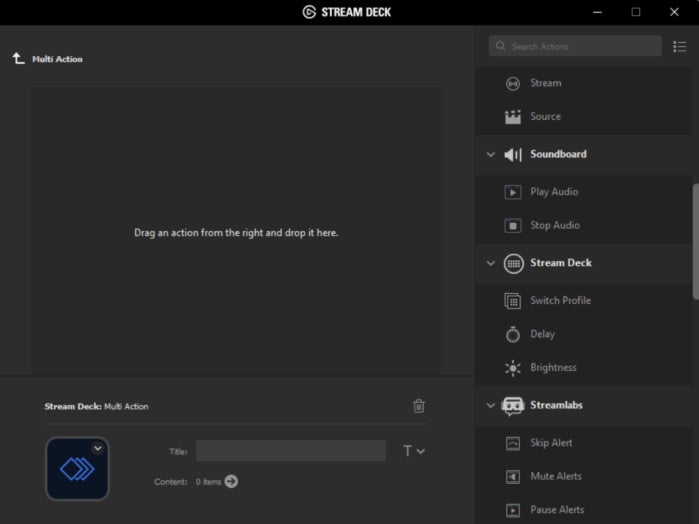Select the Delay stopwatch icon
The image size is (699, 524).
[x=513, y=334]
